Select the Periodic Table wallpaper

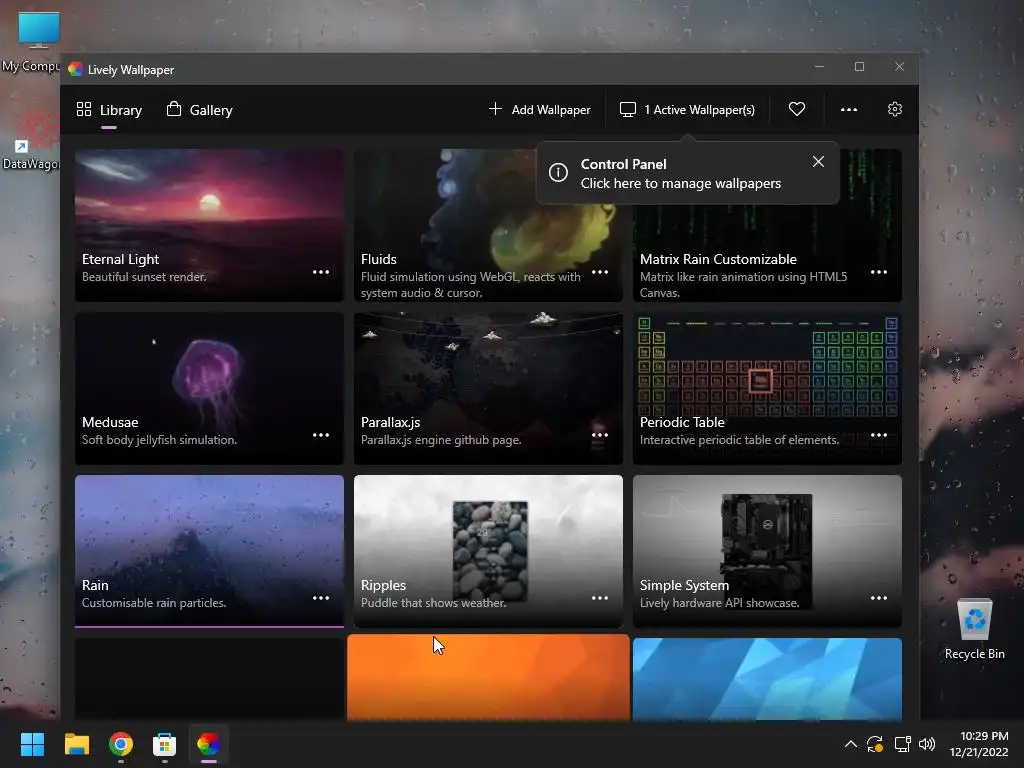(x=767, y=388)
